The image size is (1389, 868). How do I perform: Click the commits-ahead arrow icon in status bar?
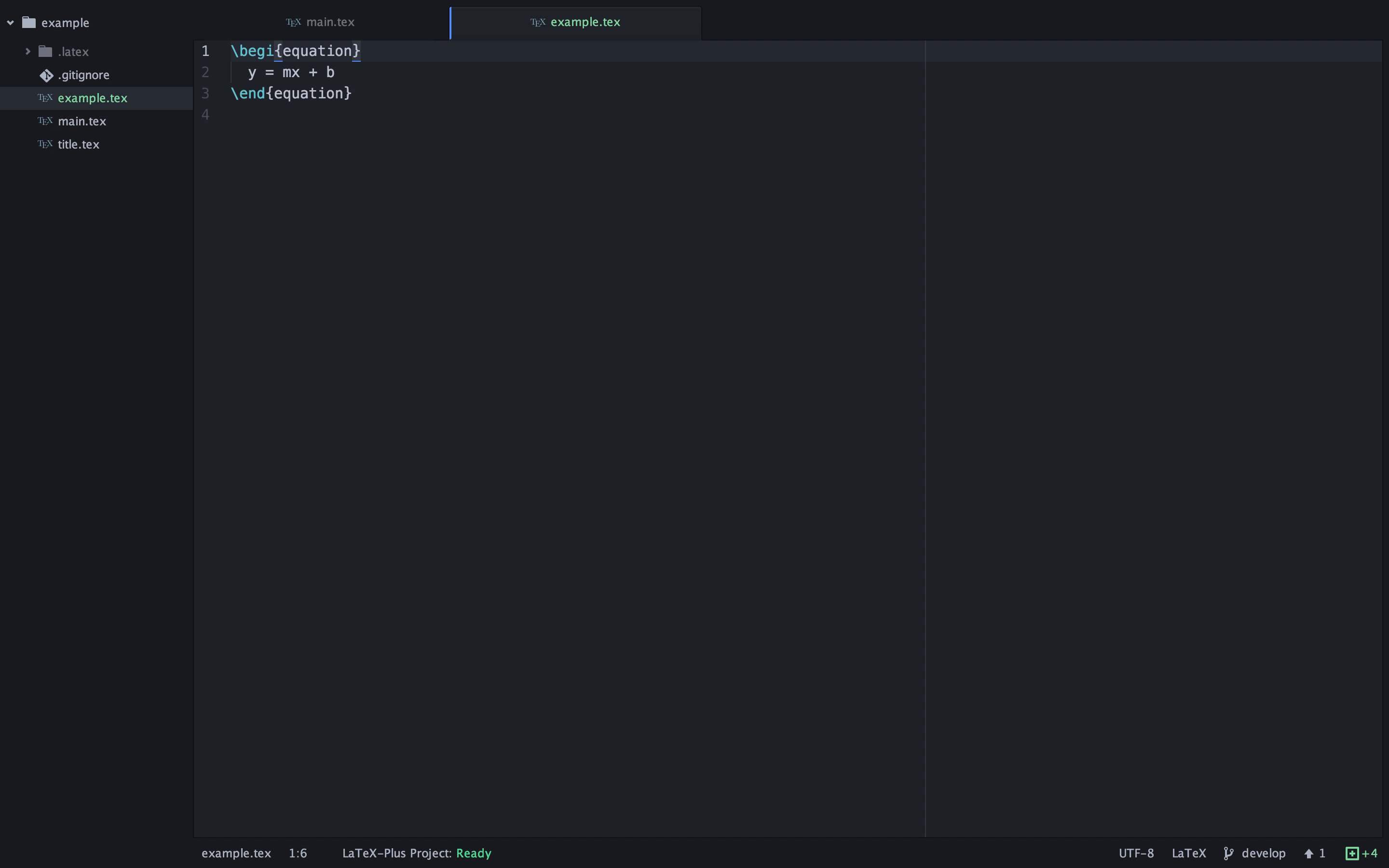[x=1308, y=853]
